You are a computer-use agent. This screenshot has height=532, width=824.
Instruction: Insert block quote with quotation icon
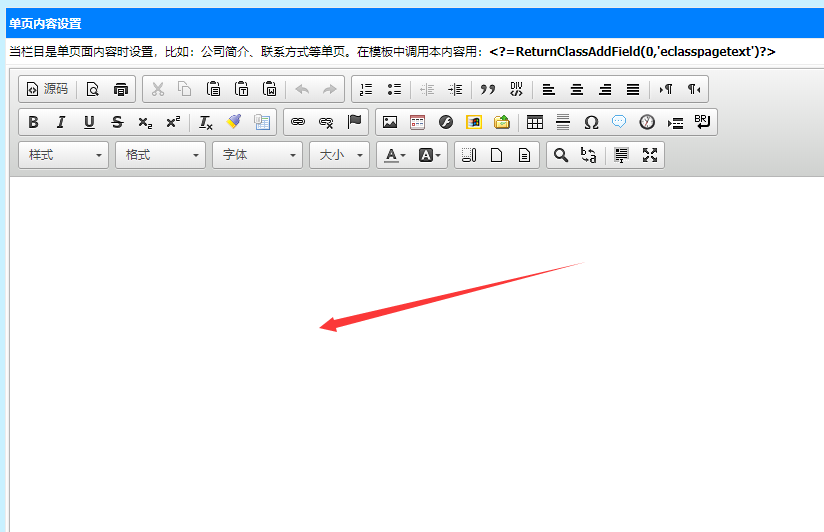point(488,89)
